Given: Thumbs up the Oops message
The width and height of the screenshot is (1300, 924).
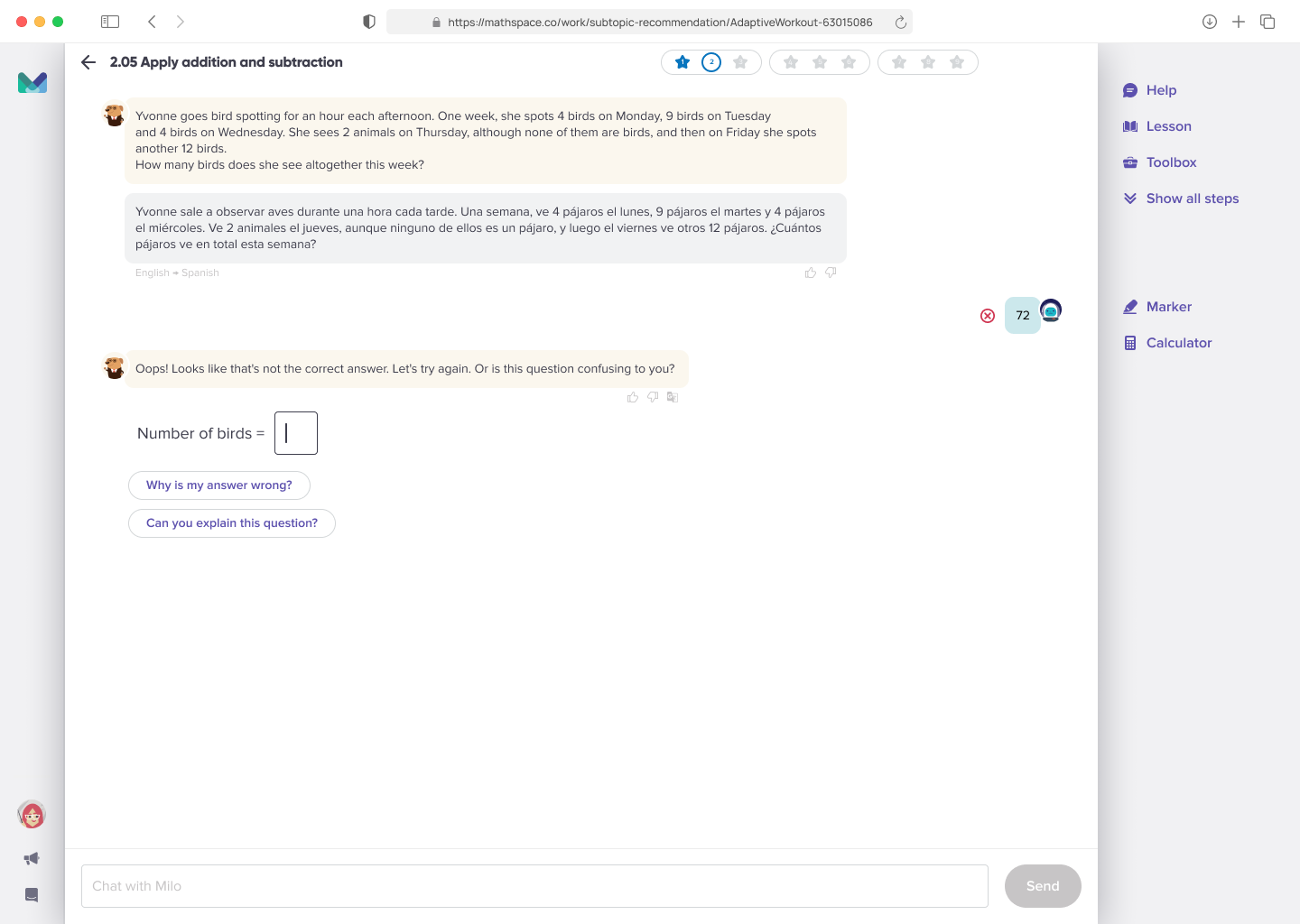Looking at the screenshot, I should tap(633, 397).
